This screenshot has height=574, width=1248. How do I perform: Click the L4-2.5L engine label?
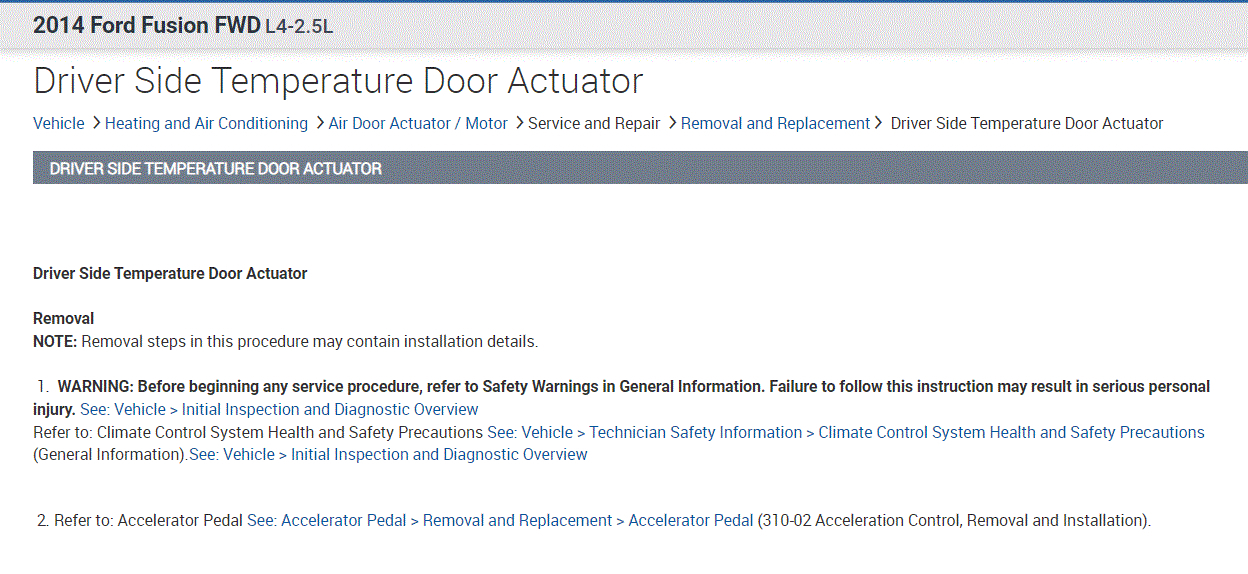click(298, 26)
